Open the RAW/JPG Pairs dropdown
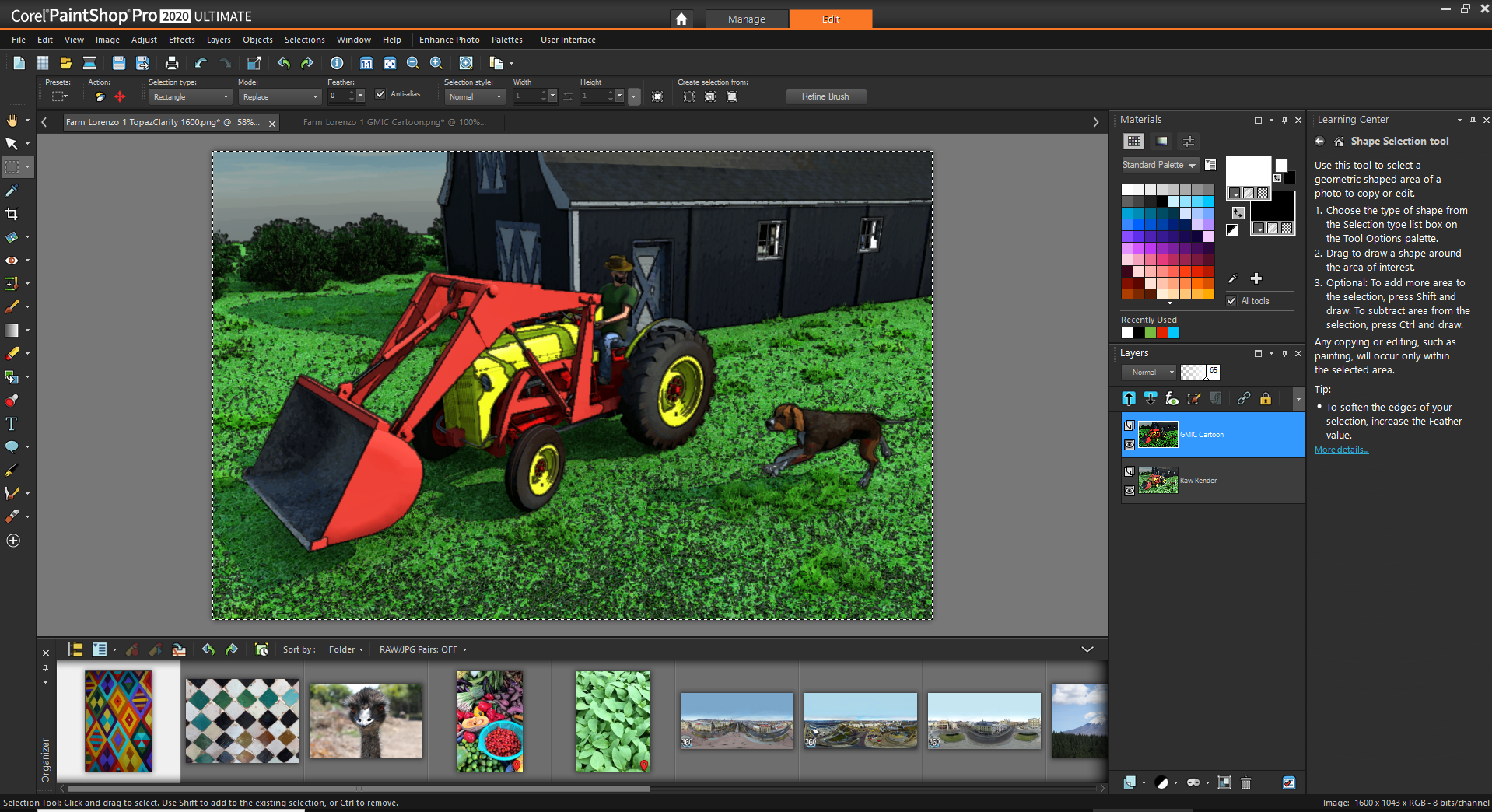 click(x=423, y=649)
